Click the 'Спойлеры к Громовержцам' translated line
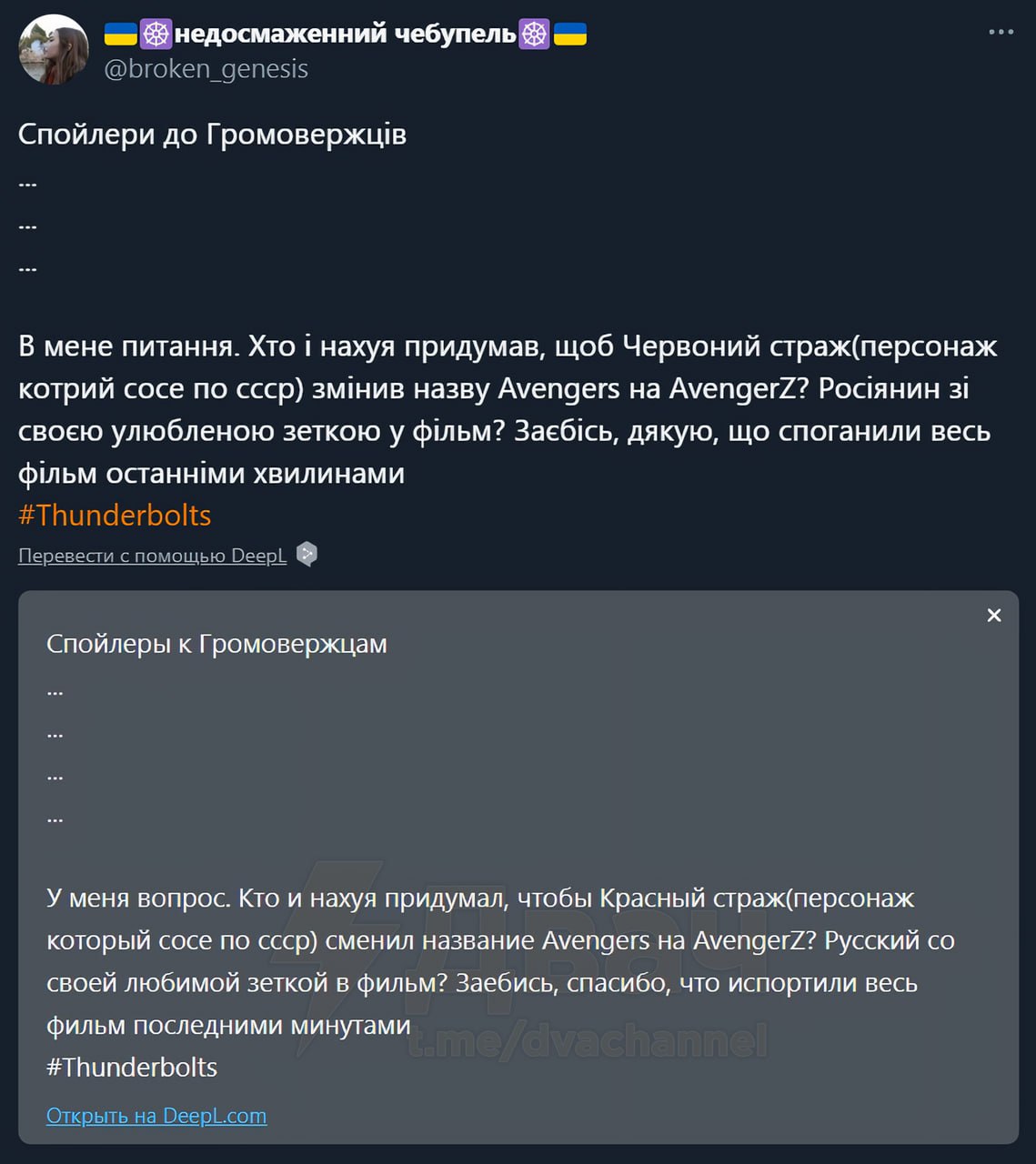This screenshot has width=1036, height=1164. [x=216, y=644]
